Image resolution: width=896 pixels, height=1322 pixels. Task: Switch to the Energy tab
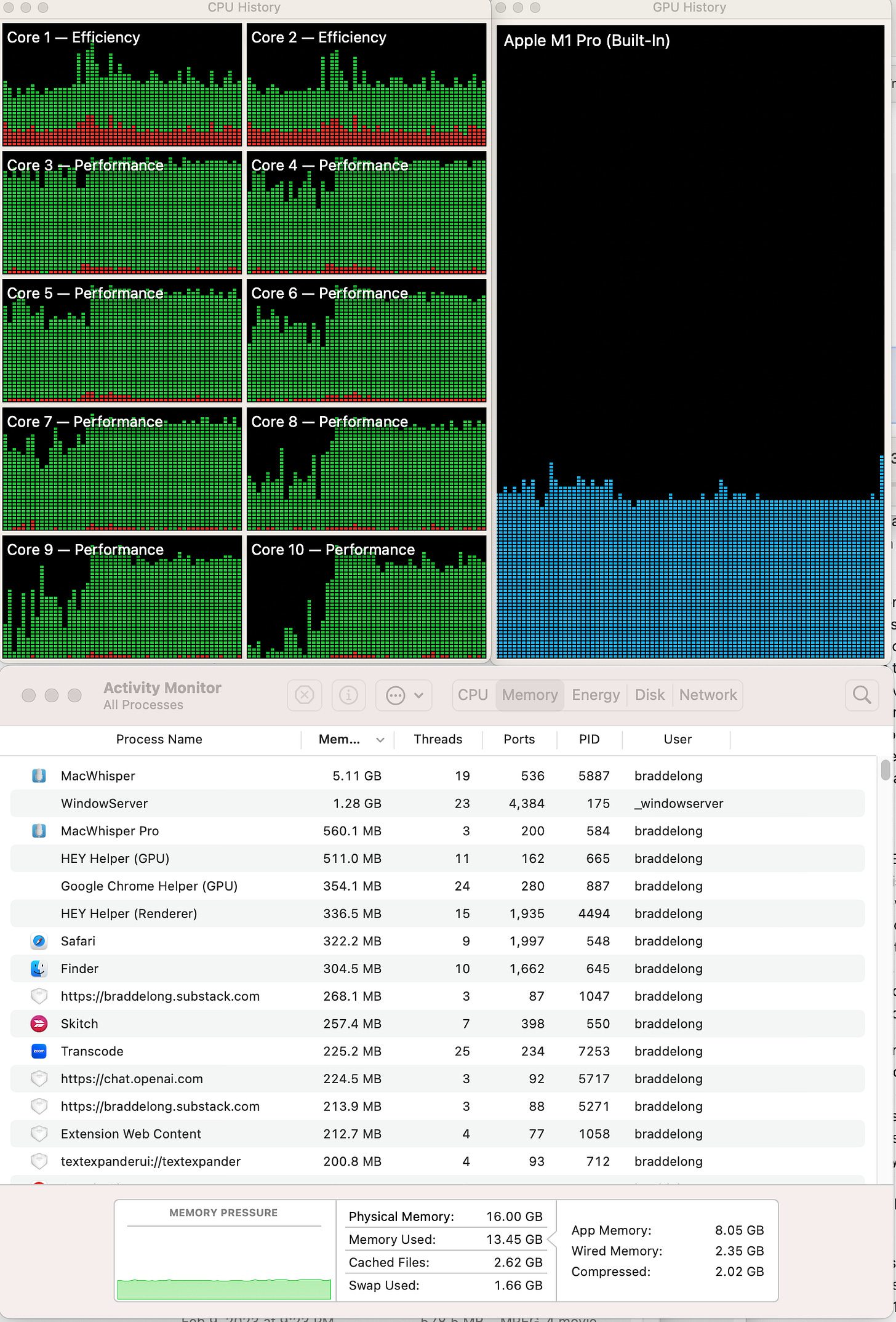[x=596, y=695]
